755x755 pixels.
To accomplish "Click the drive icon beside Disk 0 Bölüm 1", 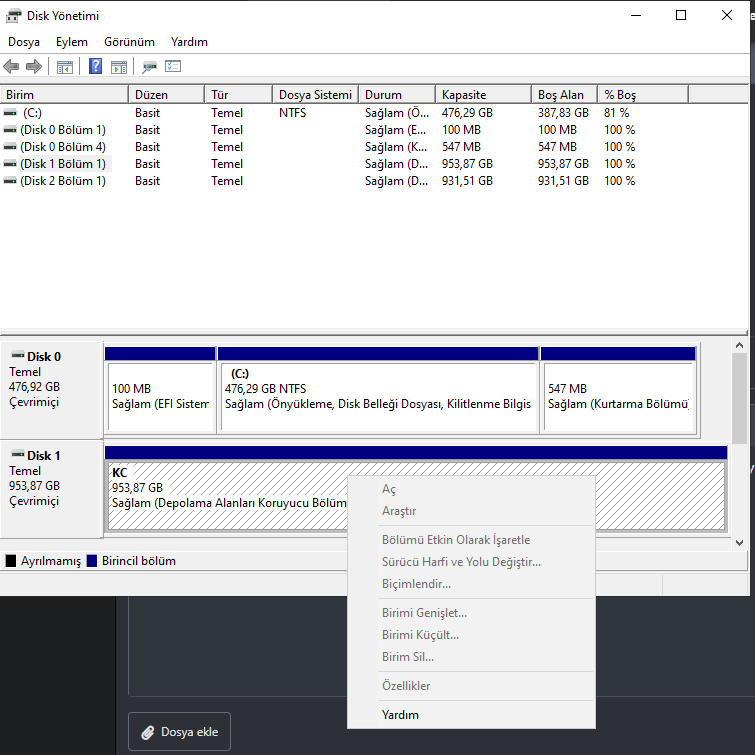I will coord(10,130).
